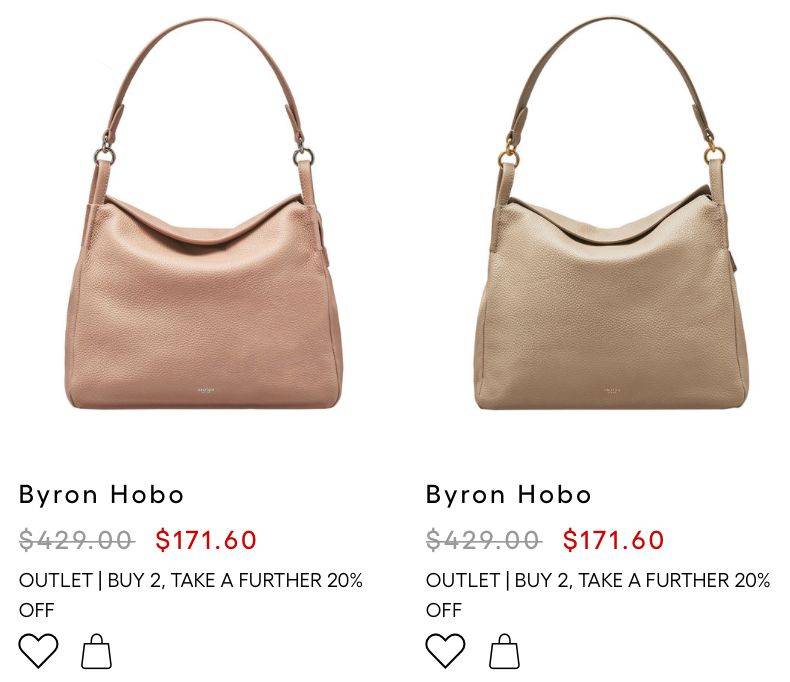Viewport: 790px width, 682px height.
Task: Click the gold ring hardware on taupe bag's right side
Action: coord(714,154)
